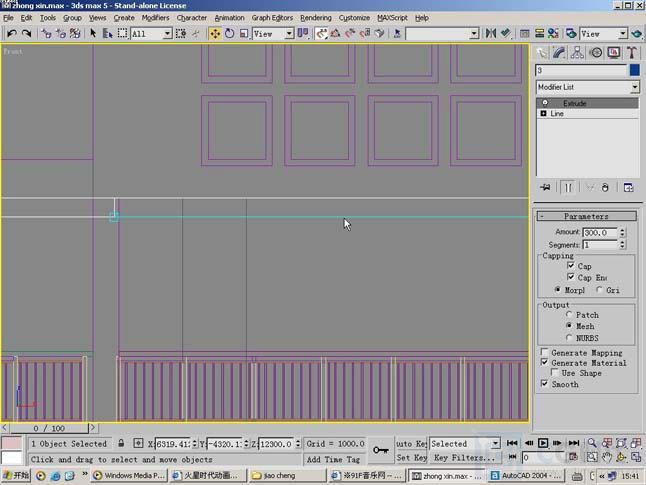Click the selection lock toggle icon
646x485 pixels.
click(121, 443)
